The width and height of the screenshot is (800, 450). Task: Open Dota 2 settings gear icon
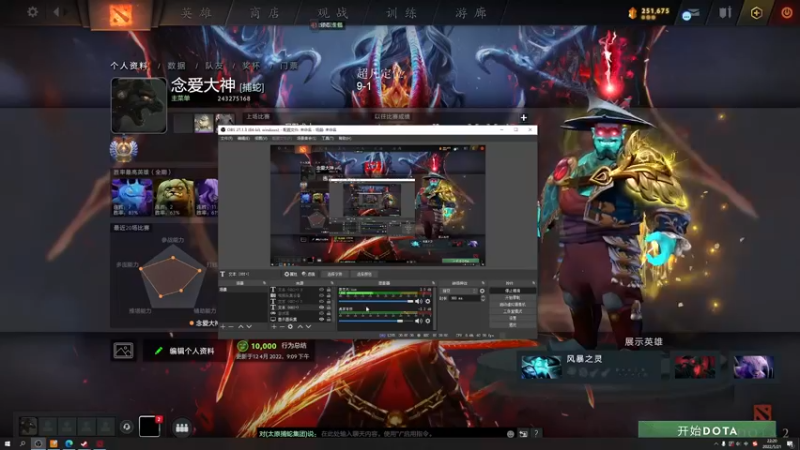point(33,12)
